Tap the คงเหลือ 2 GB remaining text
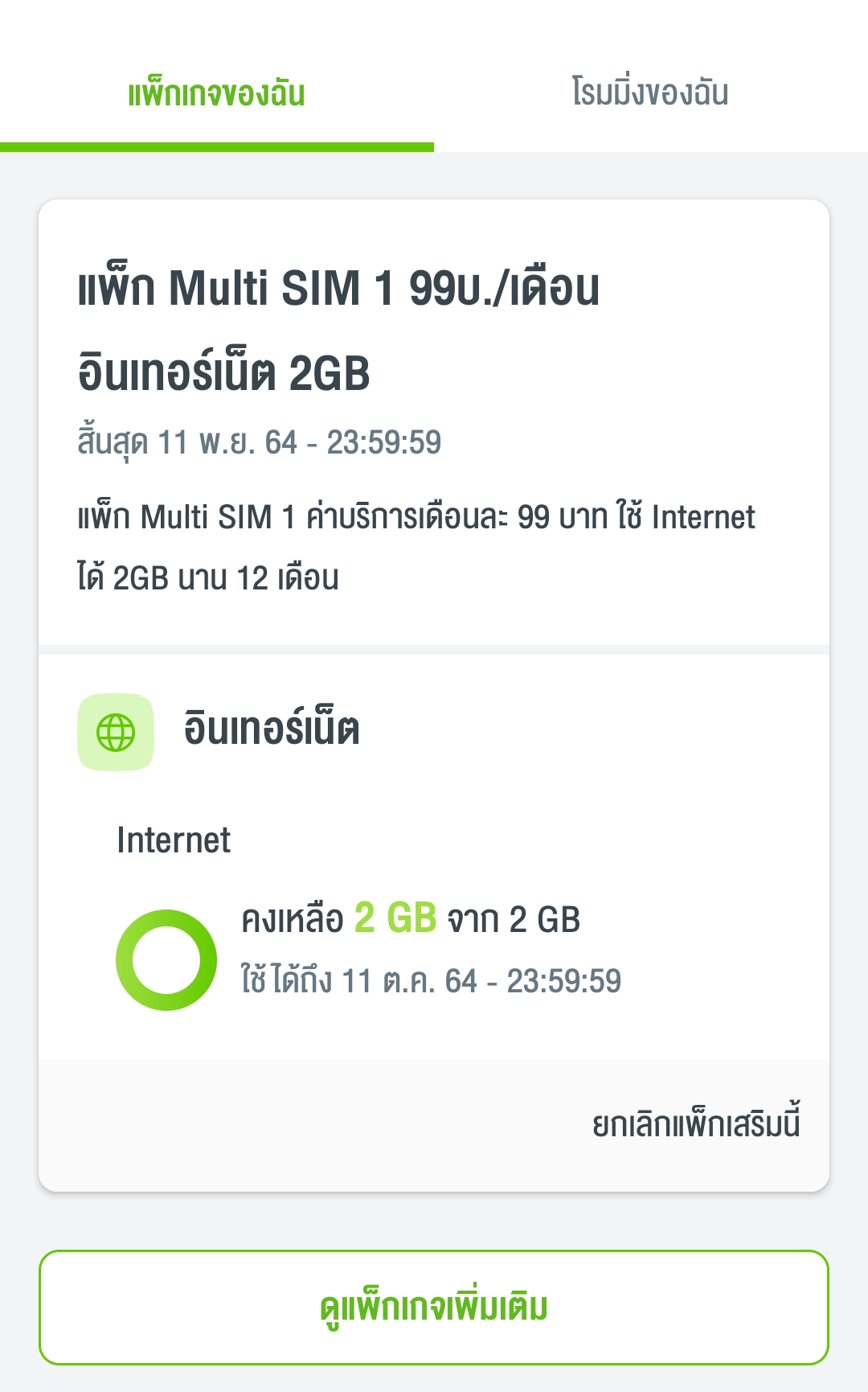868x1392 pixels. tap(339, 918)
